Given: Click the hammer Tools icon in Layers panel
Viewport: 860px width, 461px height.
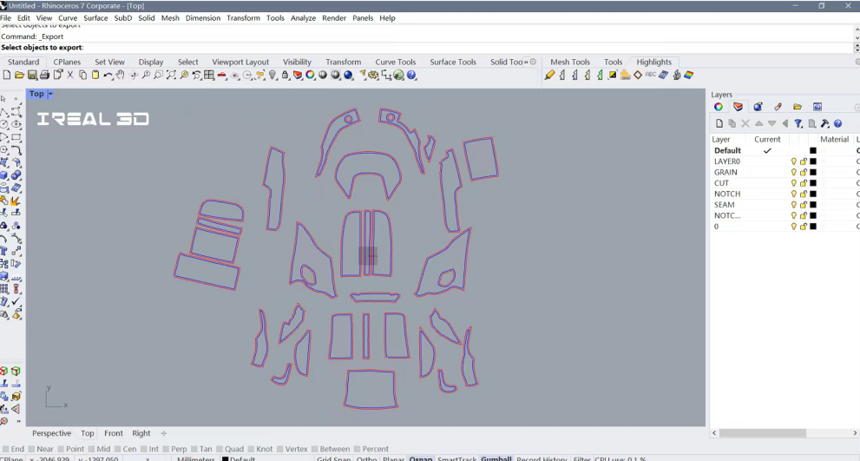Looking at the screenshot, I should click(824, 123).
